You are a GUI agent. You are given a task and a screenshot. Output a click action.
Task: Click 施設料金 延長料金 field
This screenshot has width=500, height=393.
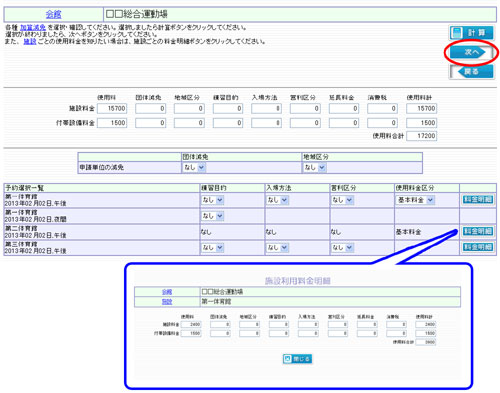(344, 108)
